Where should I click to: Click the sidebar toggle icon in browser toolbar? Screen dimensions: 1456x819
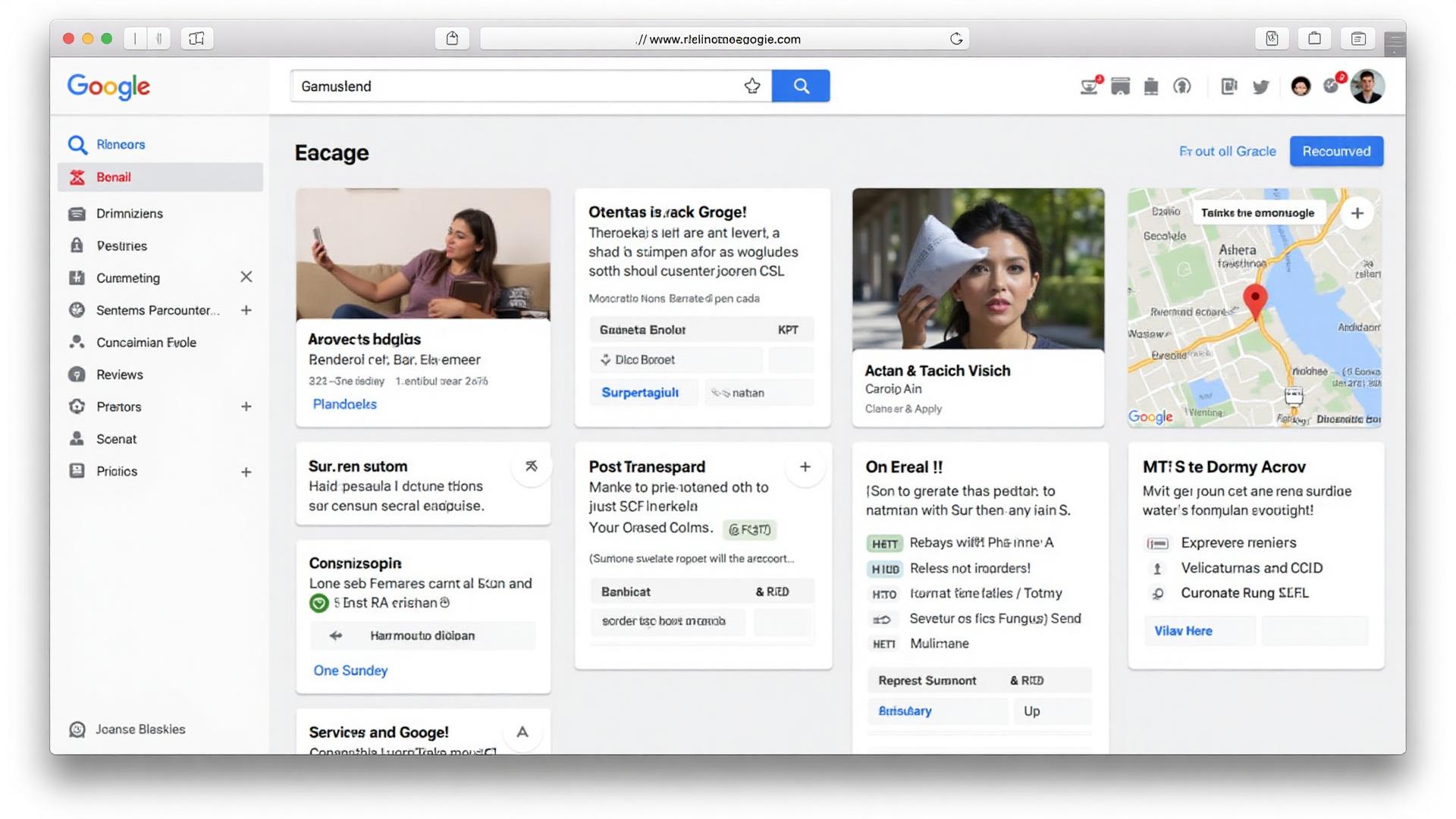(x=196, y=39)
